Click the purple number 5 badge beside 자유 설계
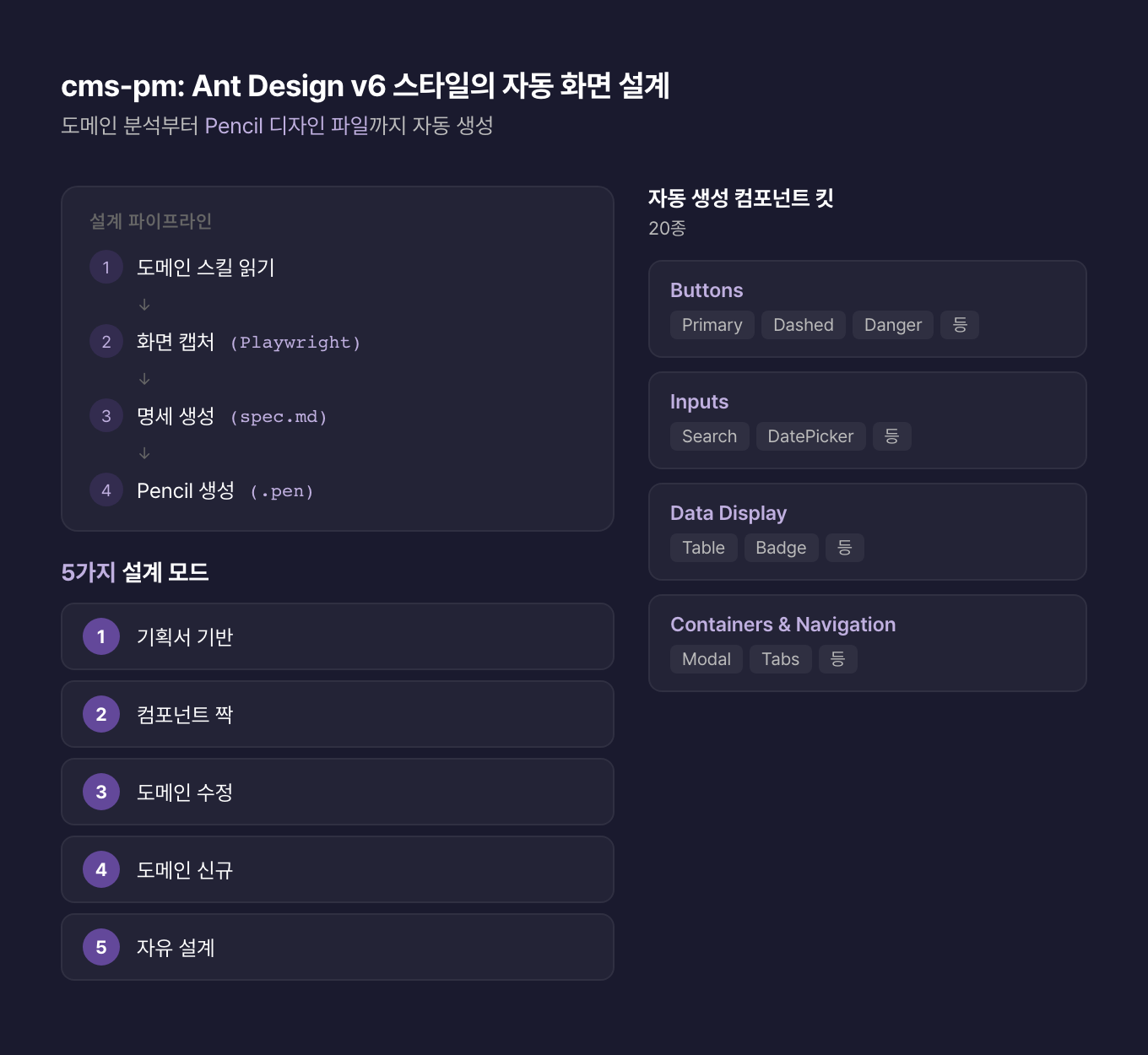 click(x=101, y=947)
